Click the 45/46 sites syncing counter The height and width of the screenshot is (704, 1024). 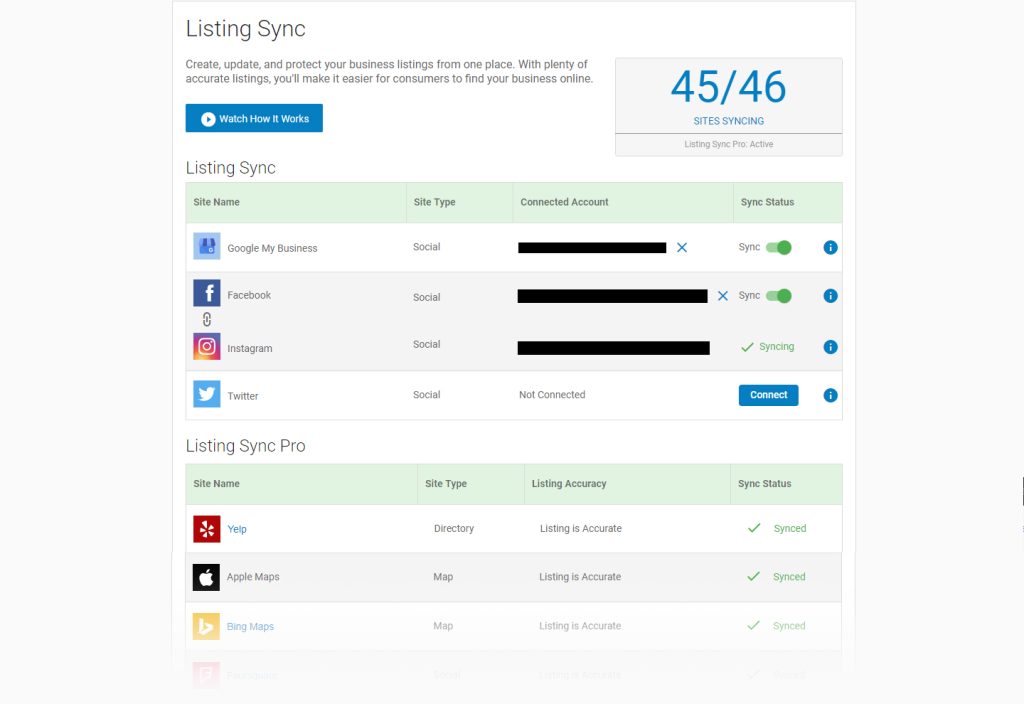point(729,87)
